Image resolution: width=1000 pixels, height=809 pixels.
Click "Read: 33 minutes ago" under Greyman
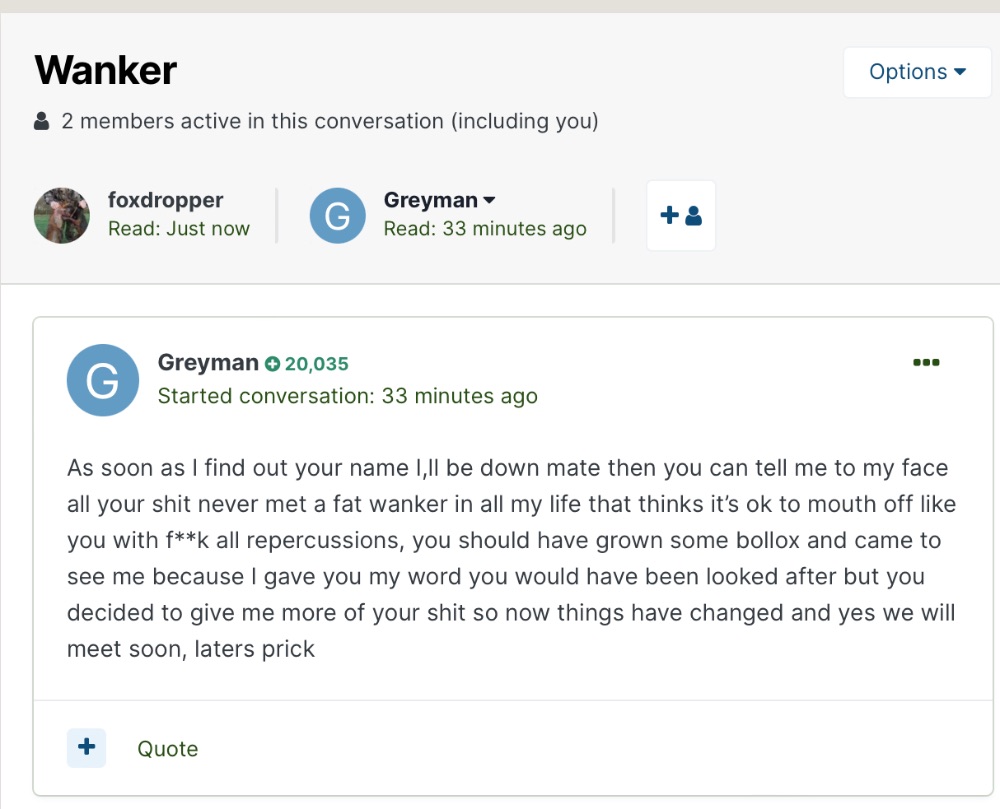coord(484,229)
